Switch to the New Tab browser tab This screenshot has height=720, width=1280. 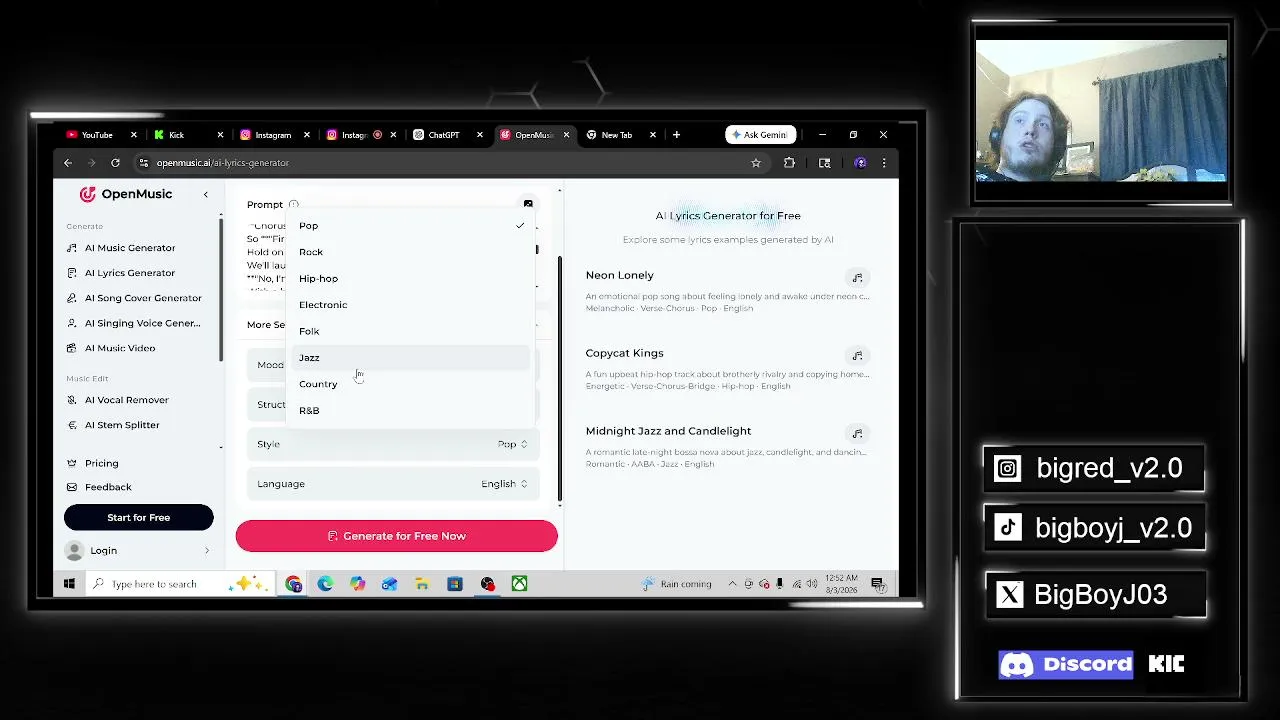(617, 135)
